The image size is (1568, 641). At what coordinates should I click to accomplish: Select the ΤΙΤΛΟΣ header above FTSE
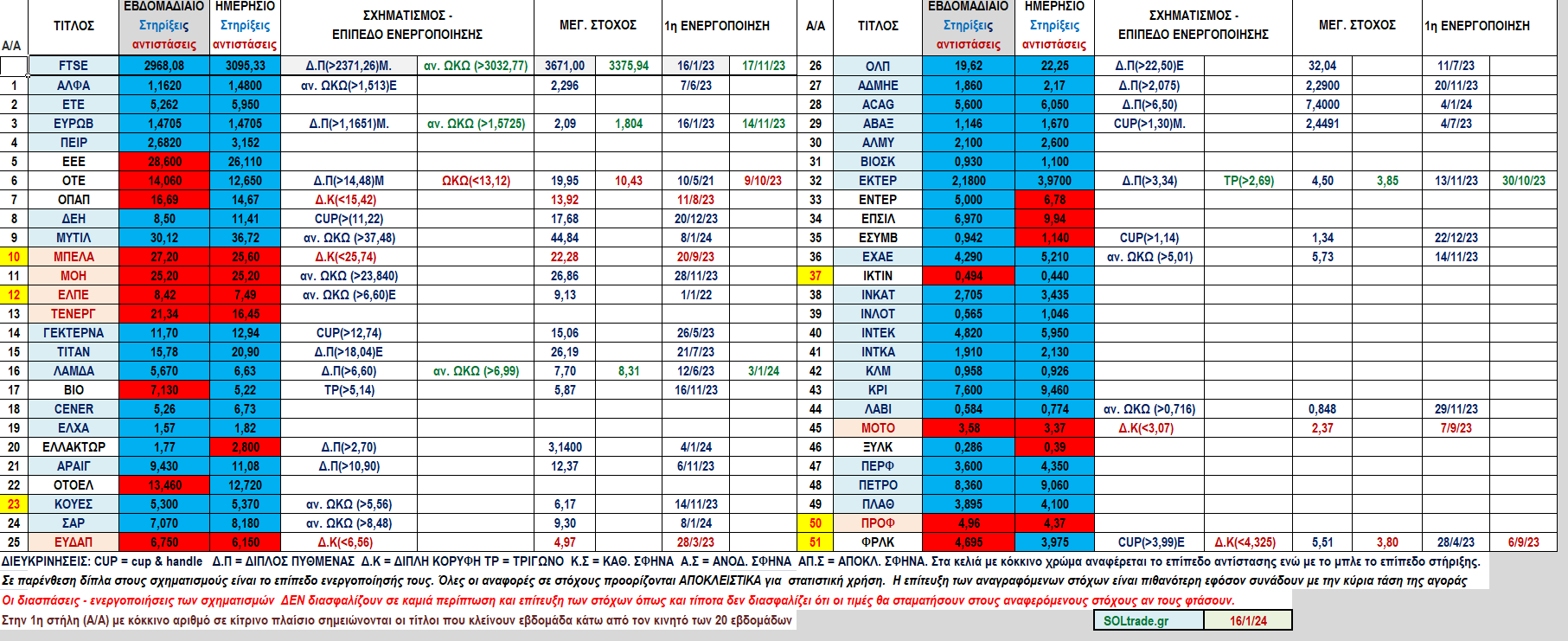click(74, 26)
